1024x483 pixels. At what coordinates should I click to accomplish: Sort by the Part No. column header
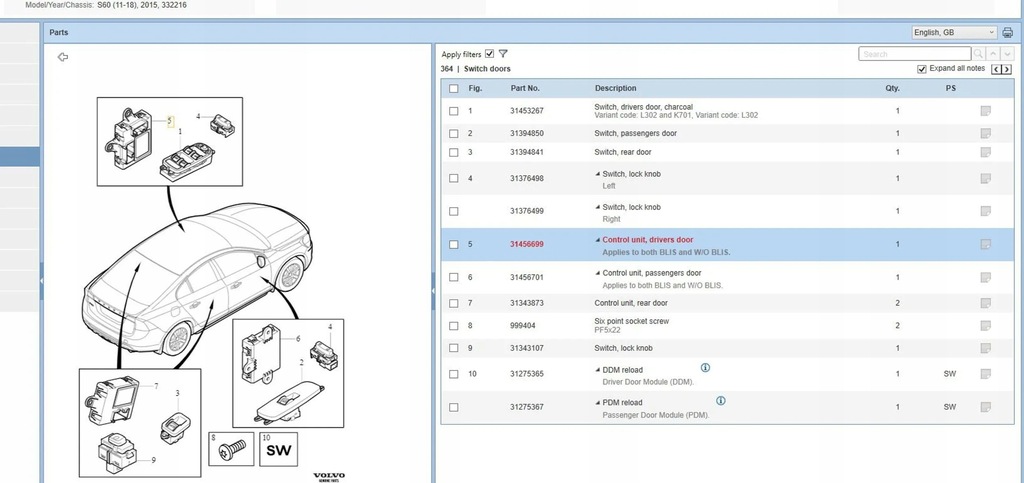(525, 89)
